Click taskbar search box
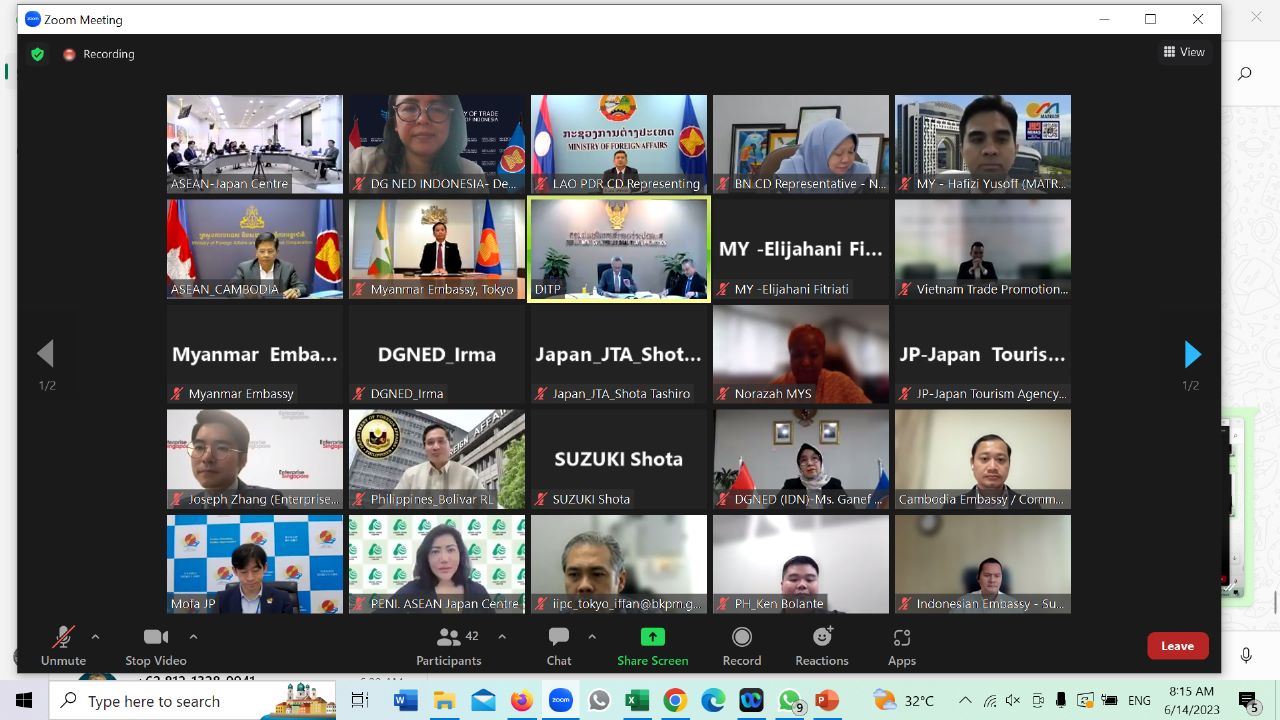1280x720 pixels. [x=193, y=701]
